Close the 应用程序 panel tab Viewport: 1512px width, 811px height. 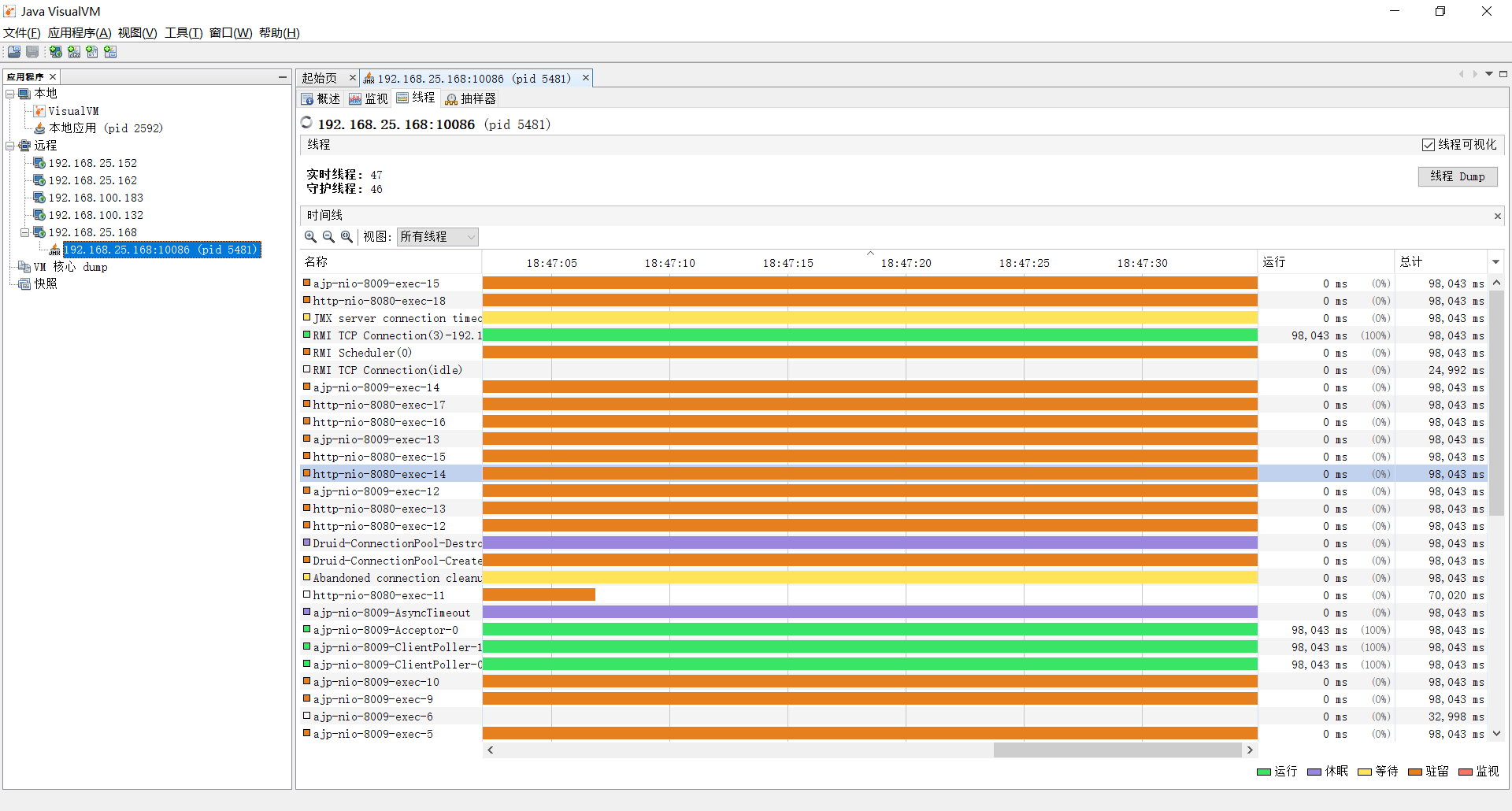click(53, 77)
